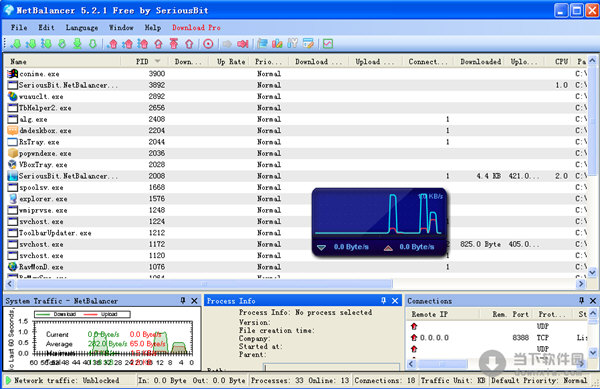Click process list horizontal scrollbar right arrow

581,283
